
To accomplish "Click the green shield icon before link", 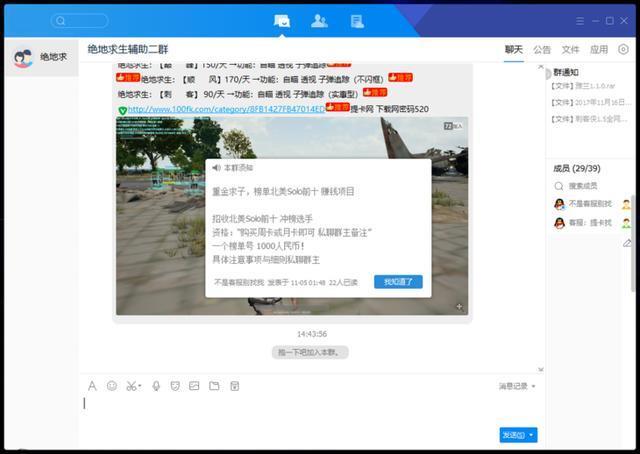I will [122, 110].
